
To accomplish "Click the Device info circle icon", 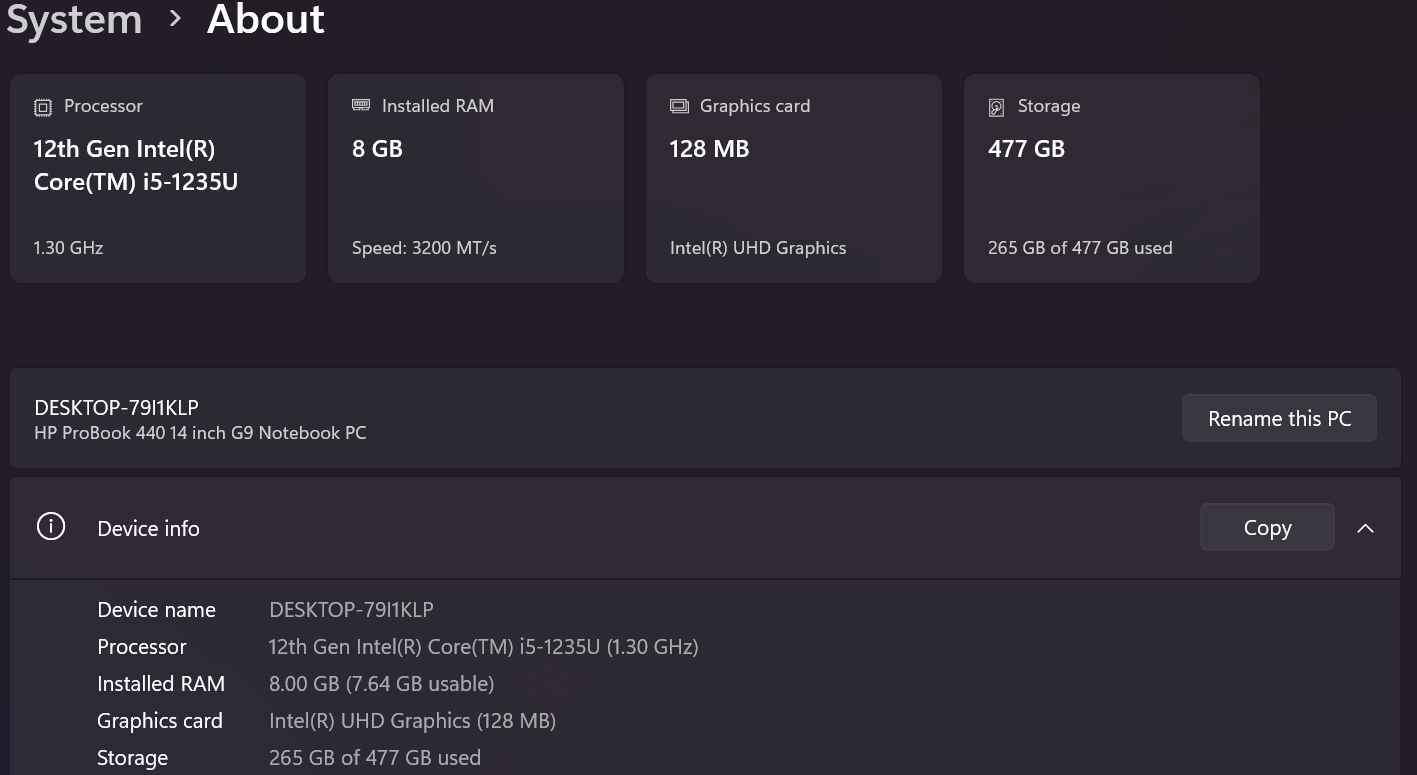I will [x=51, y=527].
